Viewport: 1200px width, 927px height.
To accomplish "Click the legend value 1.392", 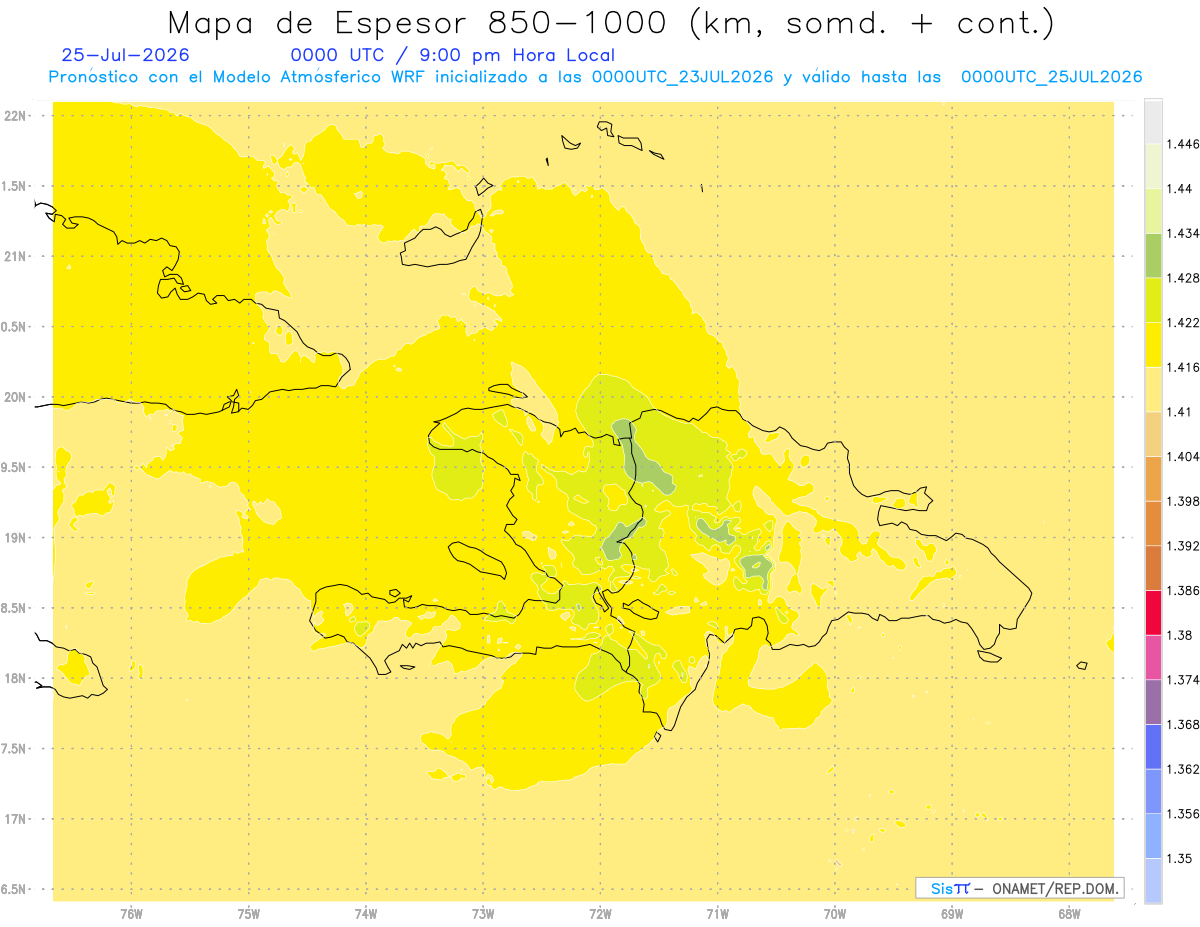I will 1182,546.
